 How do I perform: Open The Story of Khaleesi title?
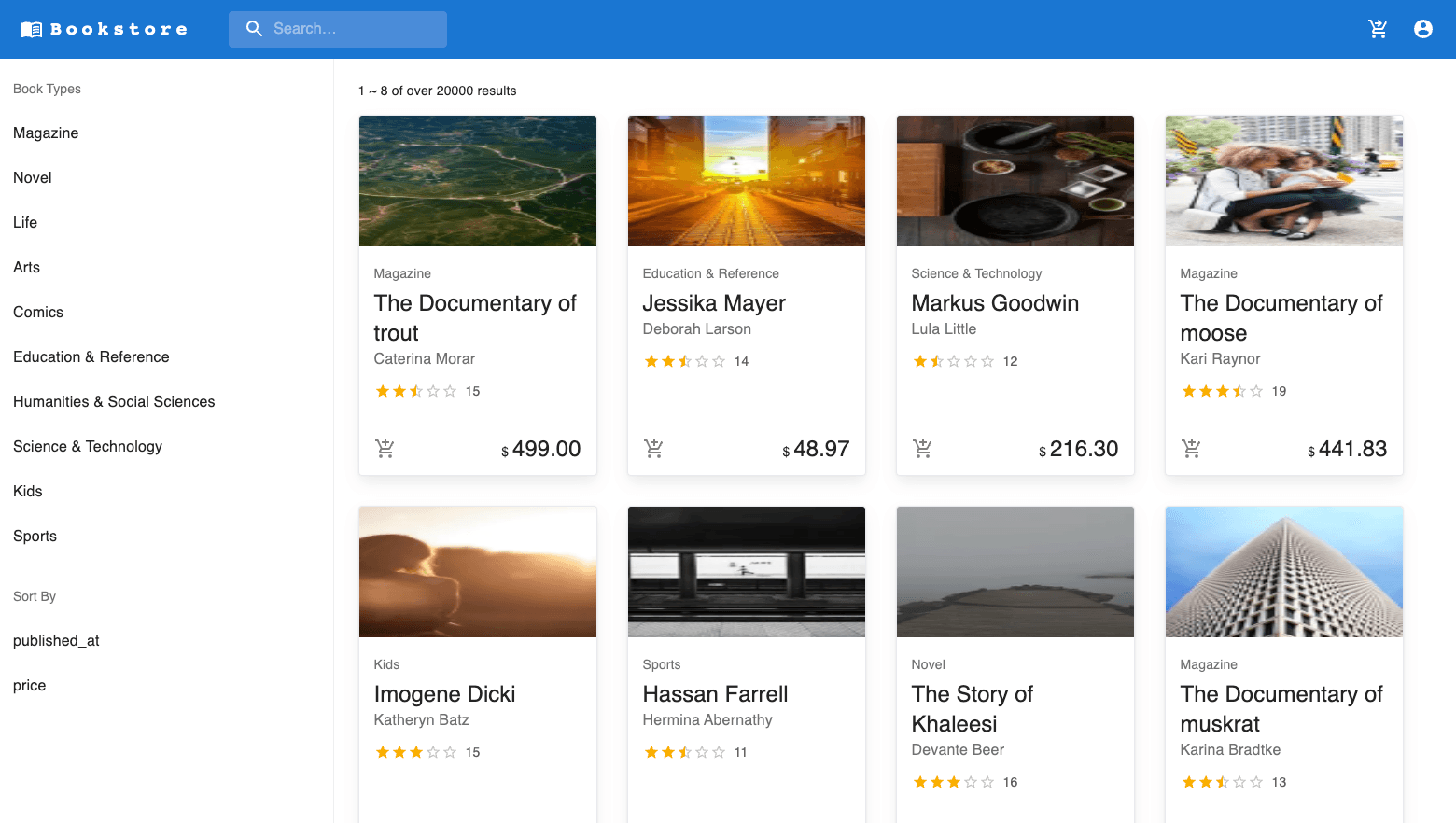click(973, 708)
